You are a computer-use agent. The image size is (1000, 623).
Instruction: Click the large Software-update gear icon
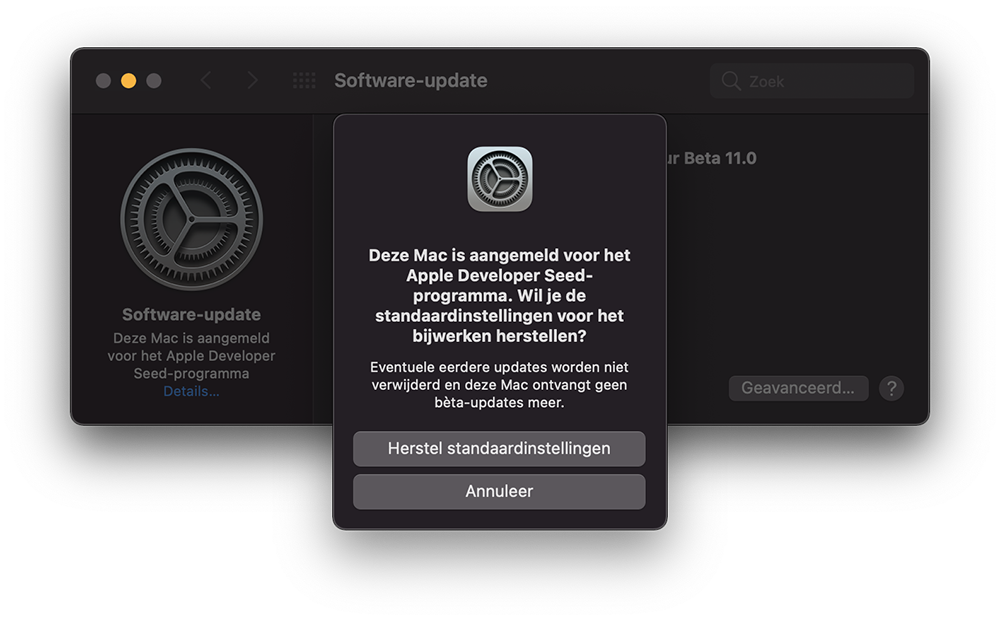click(x=191, y=219)
